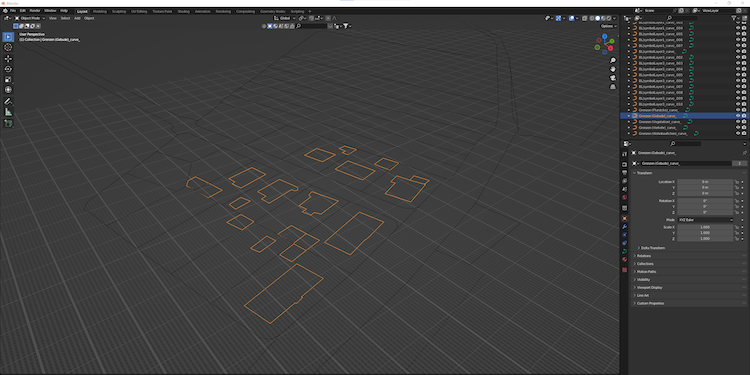Image resolution: width=750 pixels, height=375 pixels.
Task: Select the Scale tool in the left toolbar
Action: [x=8, y=80]
